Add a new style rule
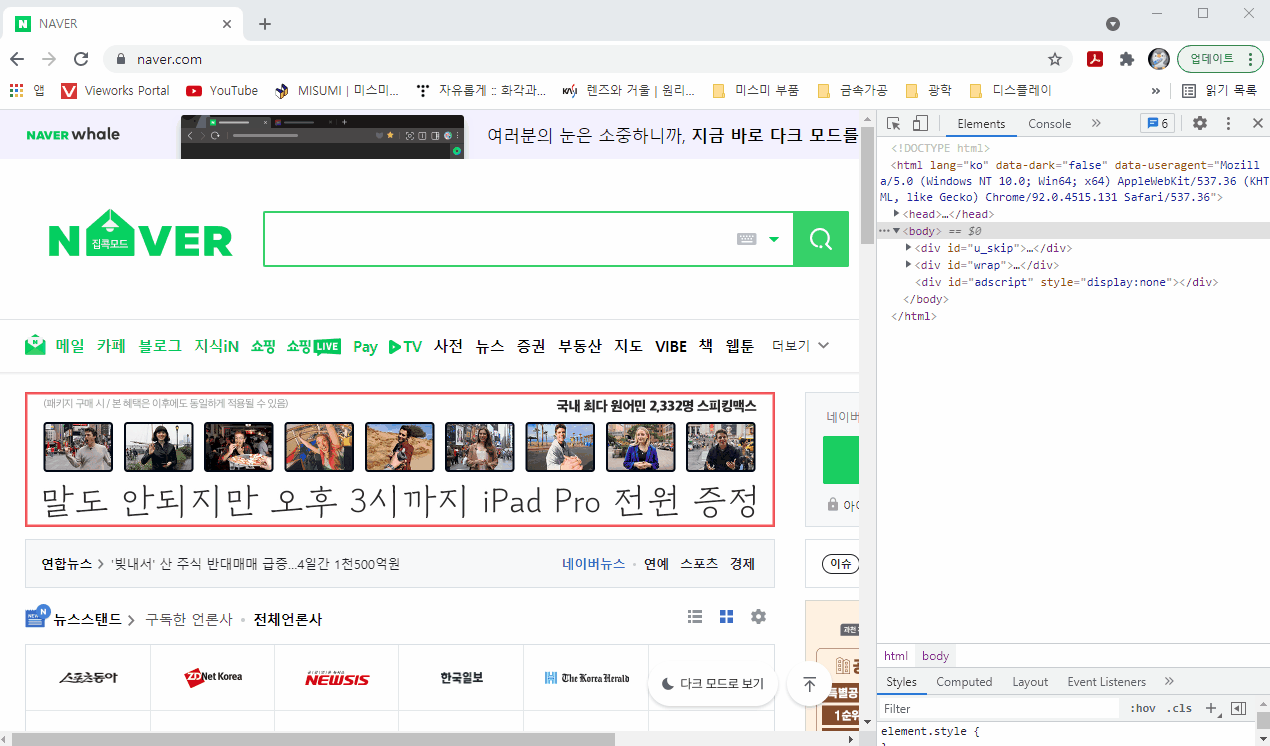Image resolution: width=1270 pixels, height=746 pixels. (1211, 708)
